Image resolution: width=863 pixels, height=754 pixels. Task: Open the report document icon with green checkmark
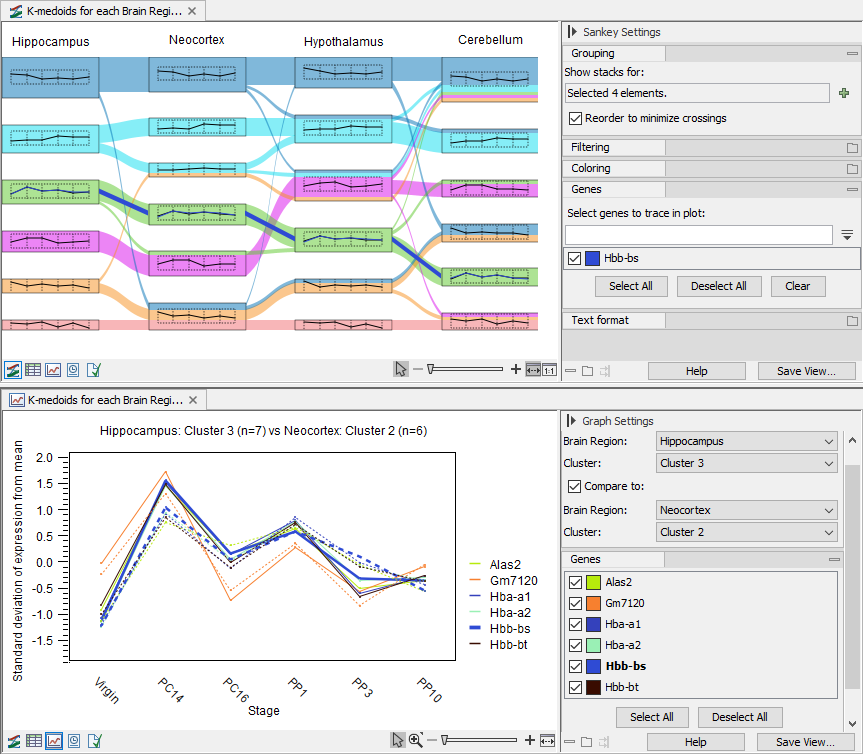(x=92, y=741)
